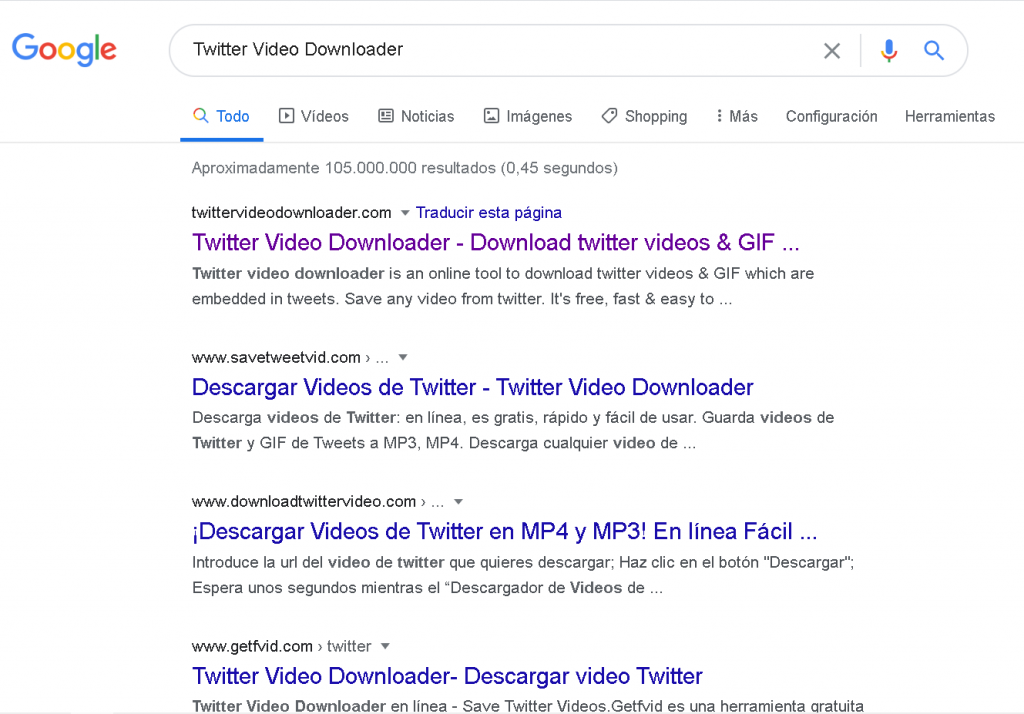Click the www.getfvid.com › twitter URL text
This screenshot has height=714, width=1024.
coord(281,646)
